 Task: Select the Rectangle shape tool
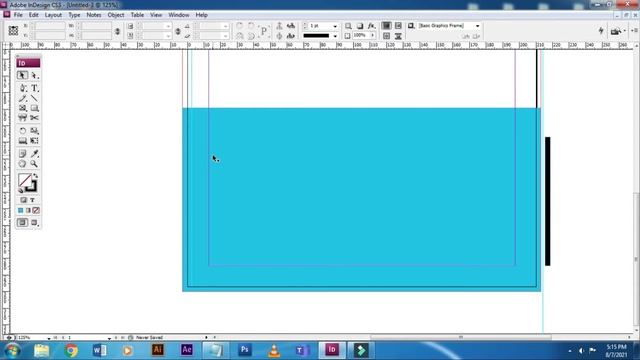tap(34, 108)
